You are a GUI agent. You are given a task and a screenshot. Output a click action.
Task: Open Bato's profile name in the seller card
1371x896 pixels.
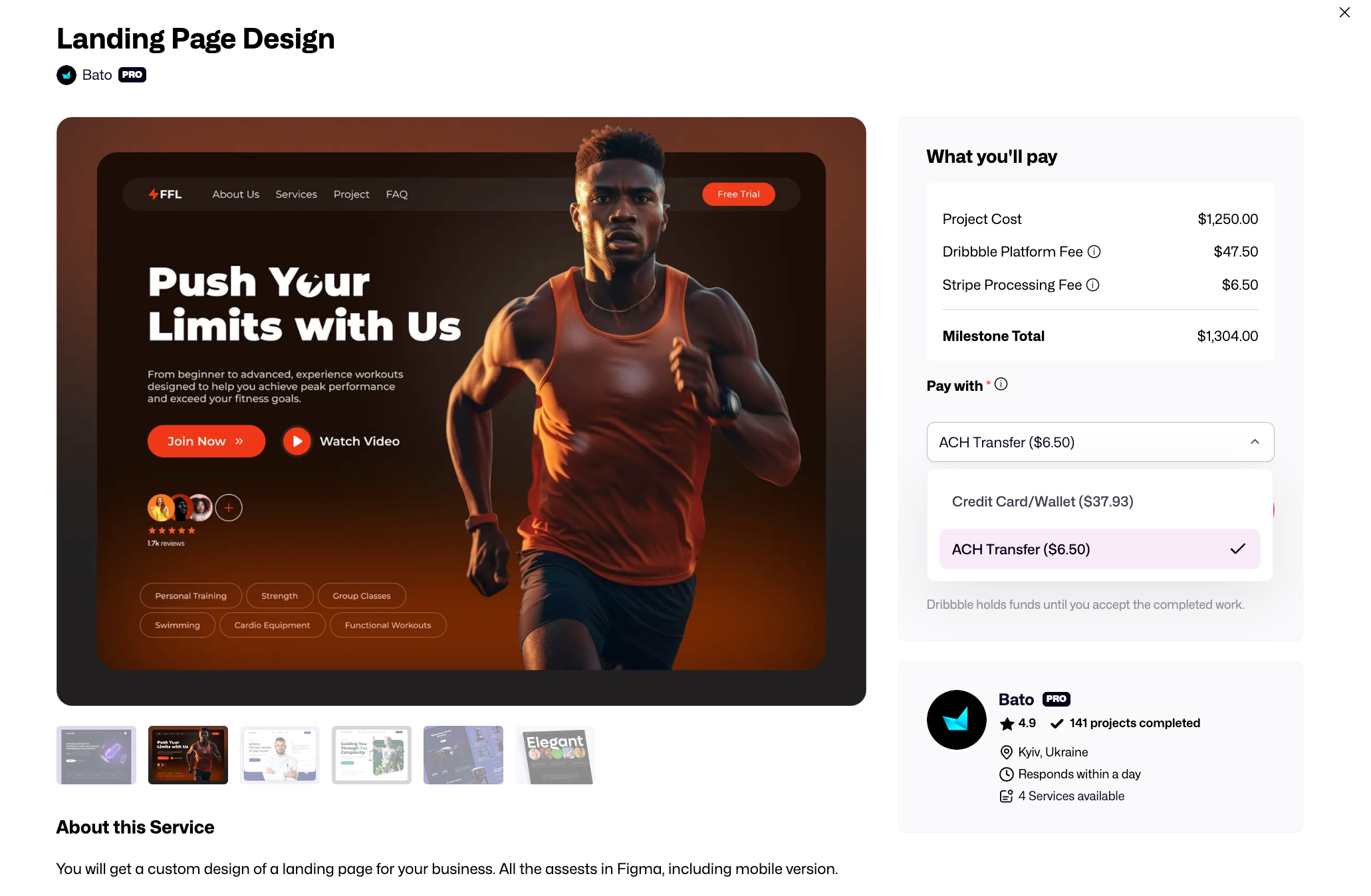pos(1016,699)
